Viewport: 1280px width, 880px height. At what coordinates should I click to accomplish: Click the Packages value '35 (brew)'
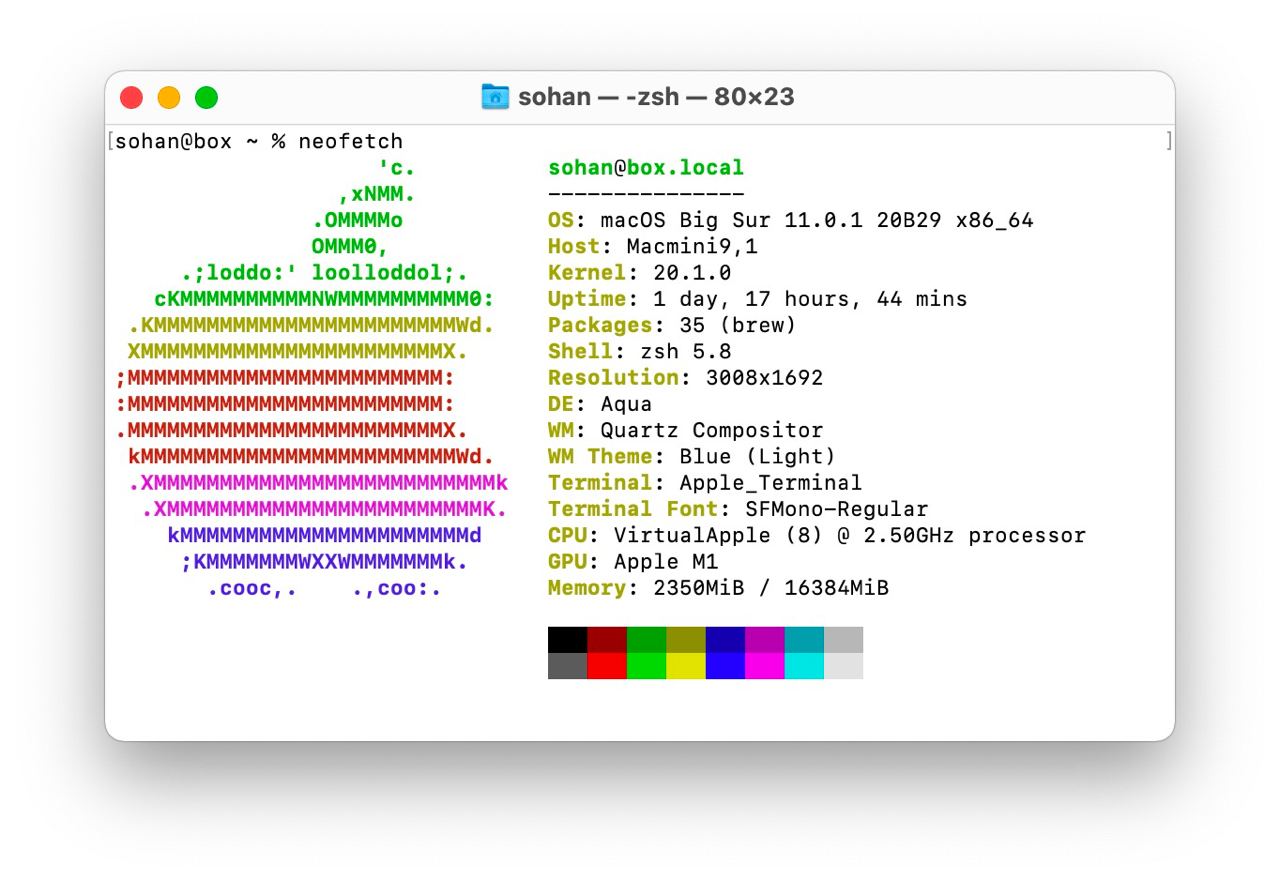[x=738, y=325]
